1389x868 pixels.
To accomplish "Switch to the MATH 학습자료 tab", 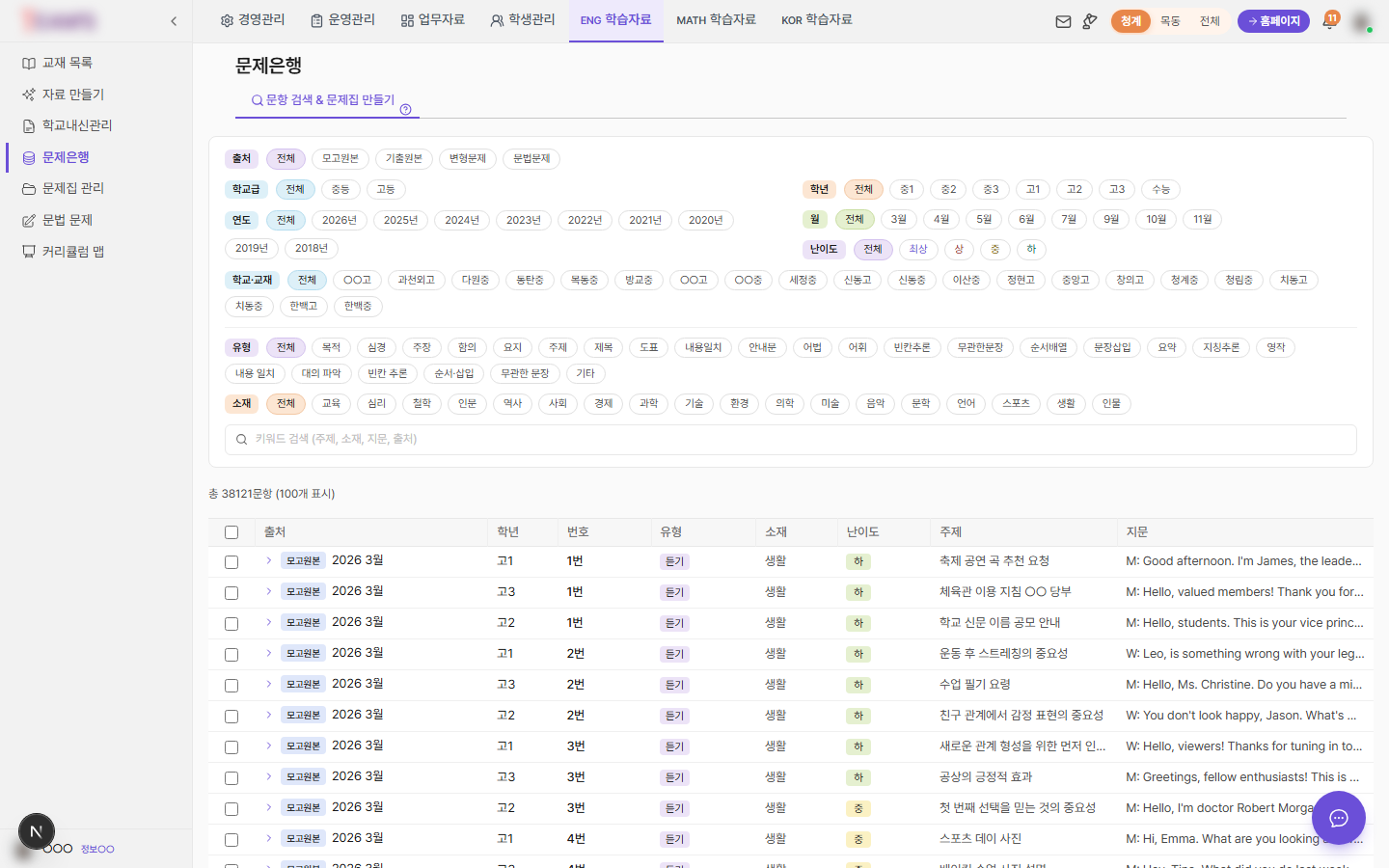I will [x=716, y=20].
